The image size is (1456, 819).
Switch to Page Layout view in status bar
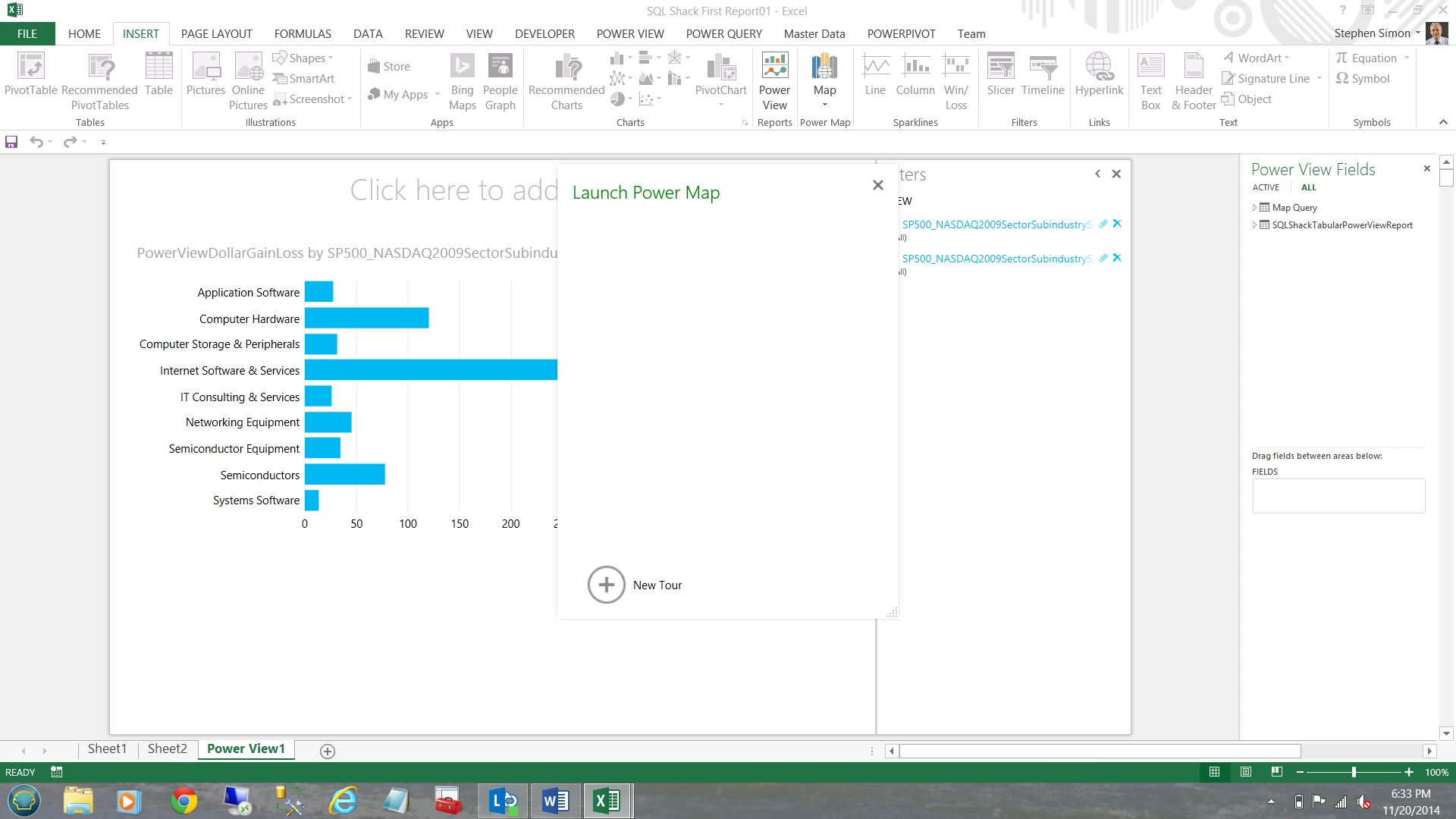click(x=1246, y=772)
